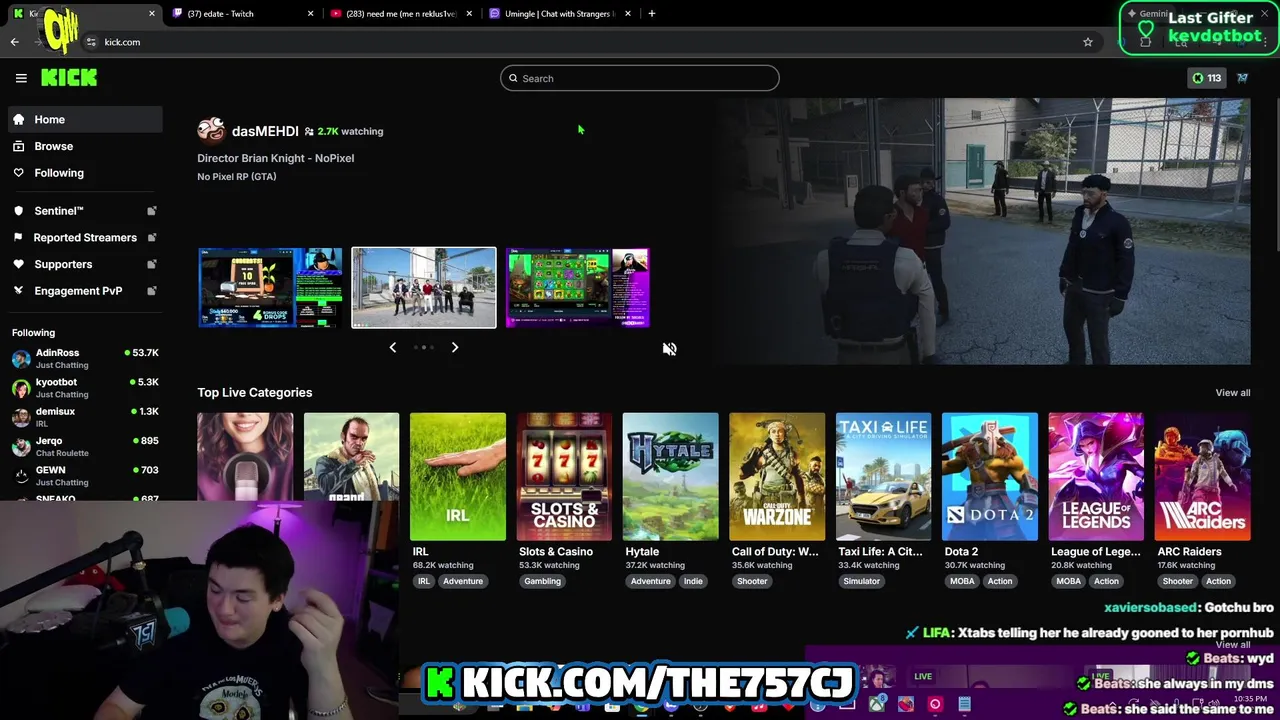
Task: Open a new browser tab
Action: (652, 14)
